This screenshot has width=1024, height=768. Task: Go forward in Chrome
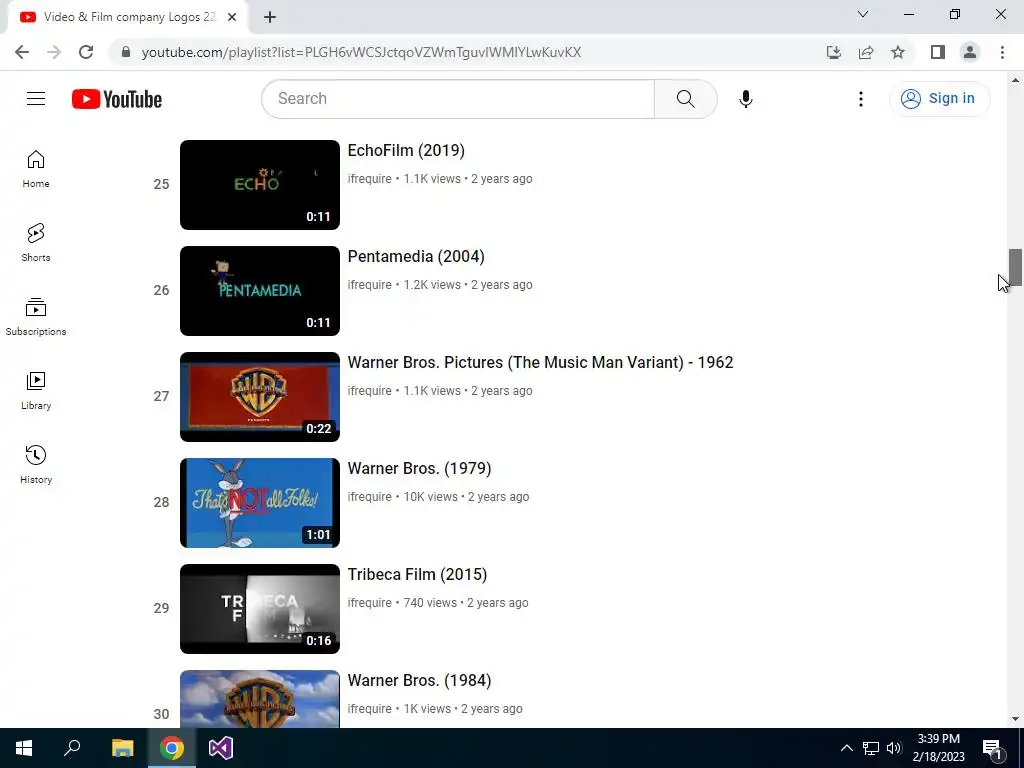(x=54, y=52)
